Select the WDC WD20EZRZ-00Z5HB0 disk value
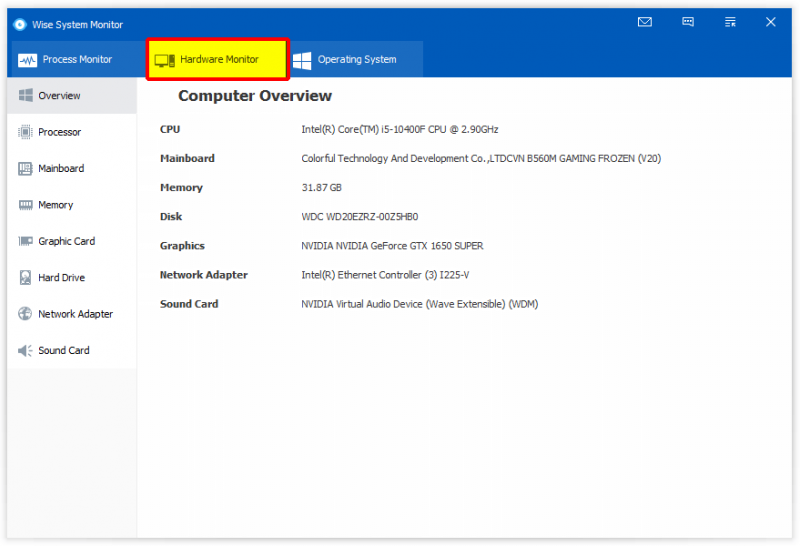Viewport: 800px width, 546px height. click(x=360, y=217)
